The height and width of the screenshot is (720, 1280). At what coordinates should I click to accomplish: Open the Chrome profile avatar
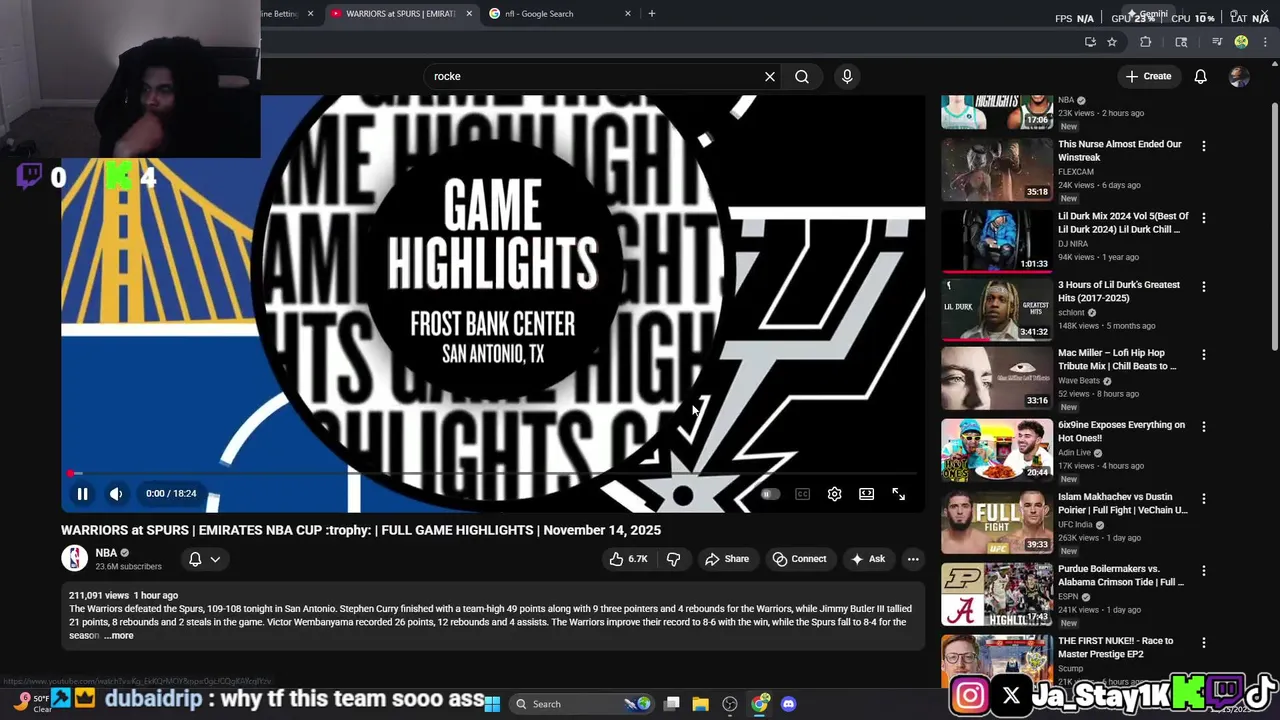click(1241, 42)
